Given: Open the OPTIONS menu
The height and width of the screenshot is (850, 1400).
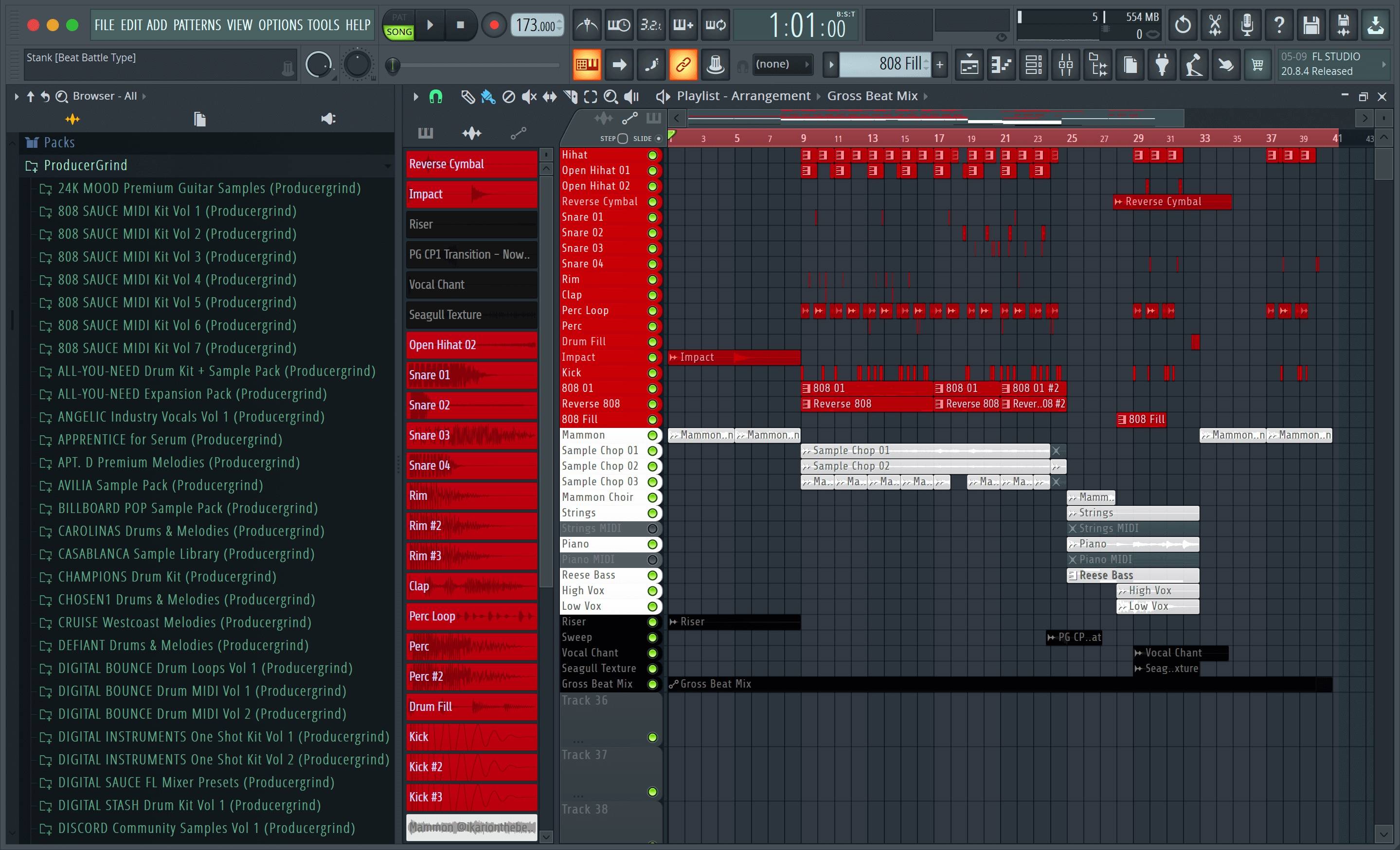Looking at the screenshot, I should pos(281,25).
